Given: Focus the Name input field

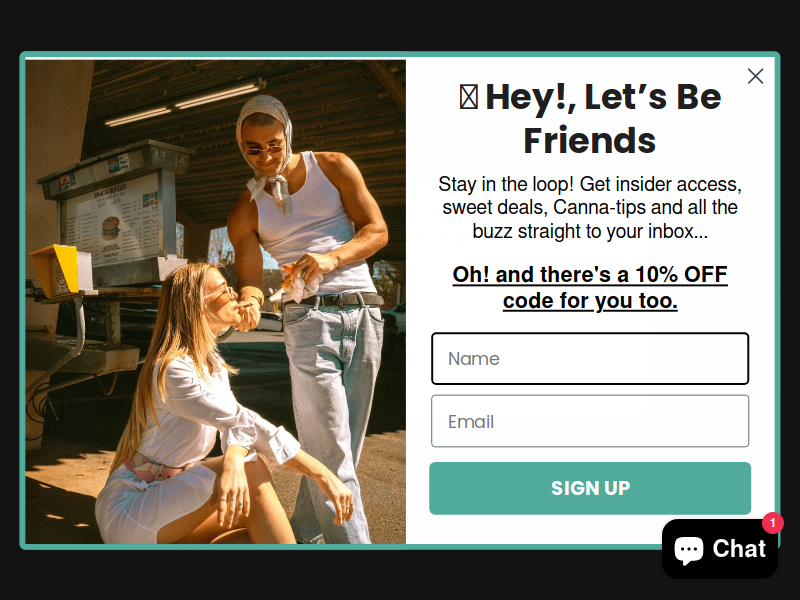Looking at the screenshot, I should (590, 358).
